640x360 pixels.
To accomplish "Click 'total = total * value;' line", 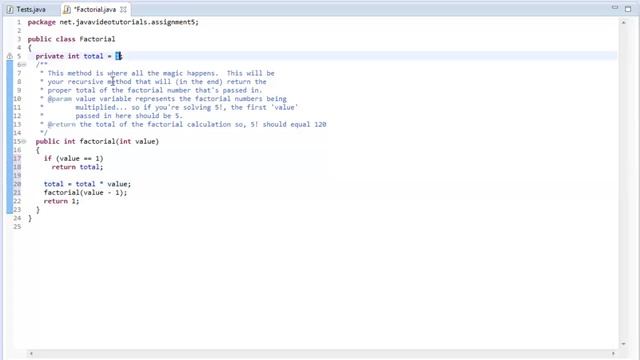I will 87,184.
